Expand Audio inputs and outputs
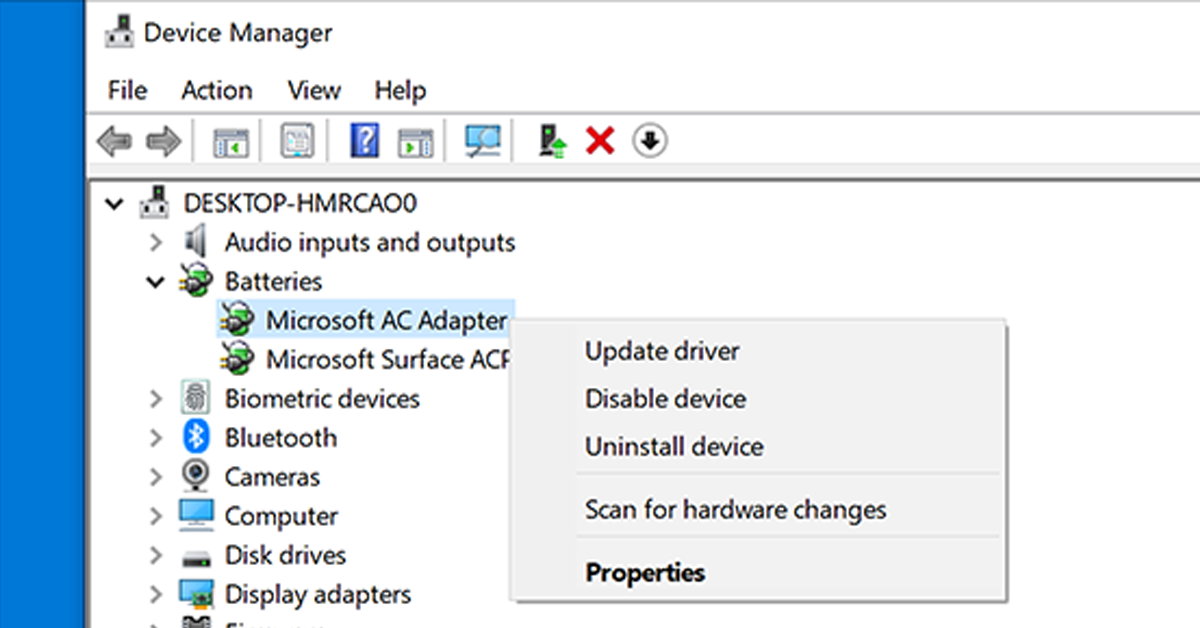The image size is (1200, 628). coord(156,243)
